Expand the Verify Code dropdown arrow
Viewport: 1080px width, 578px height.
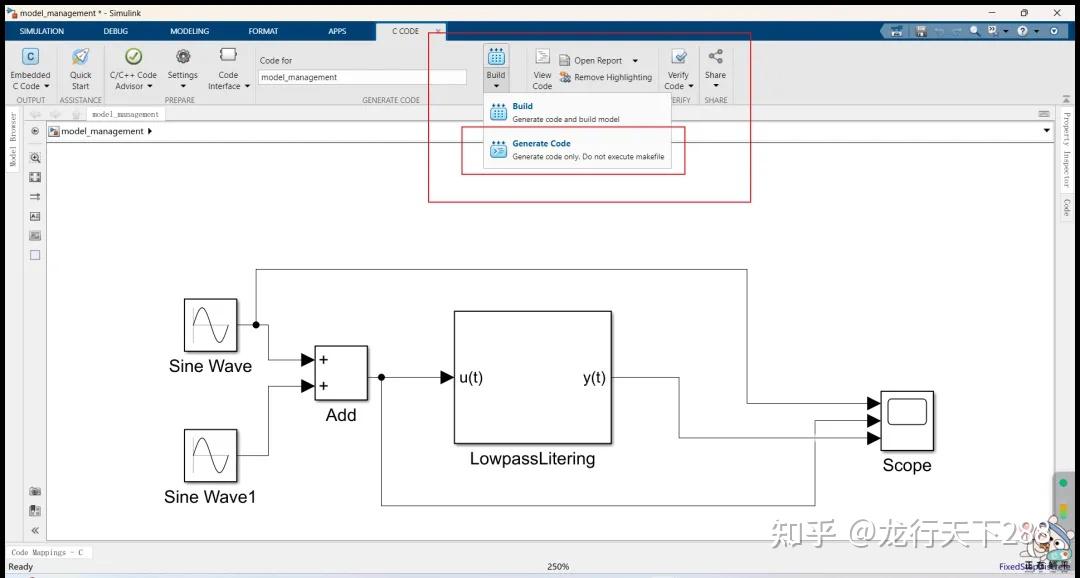[x=691, y=87]
